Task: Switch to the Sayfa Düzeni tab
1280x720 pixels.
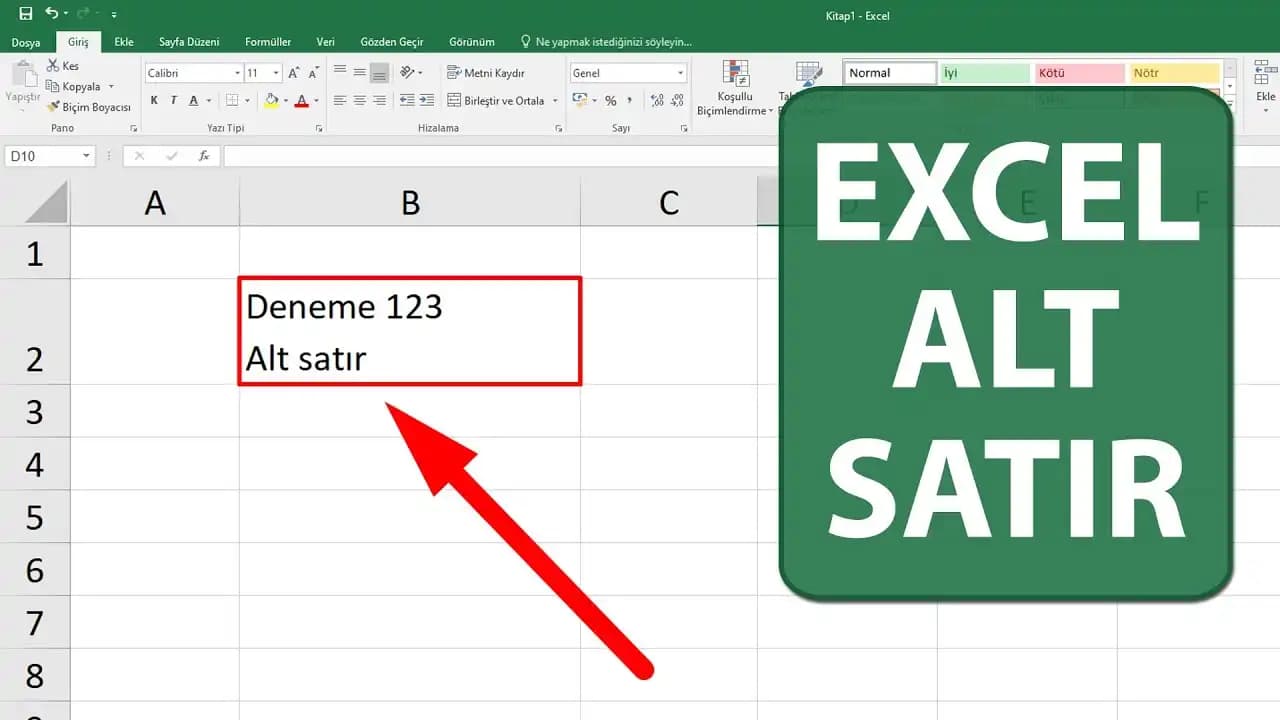Action: 189,42
